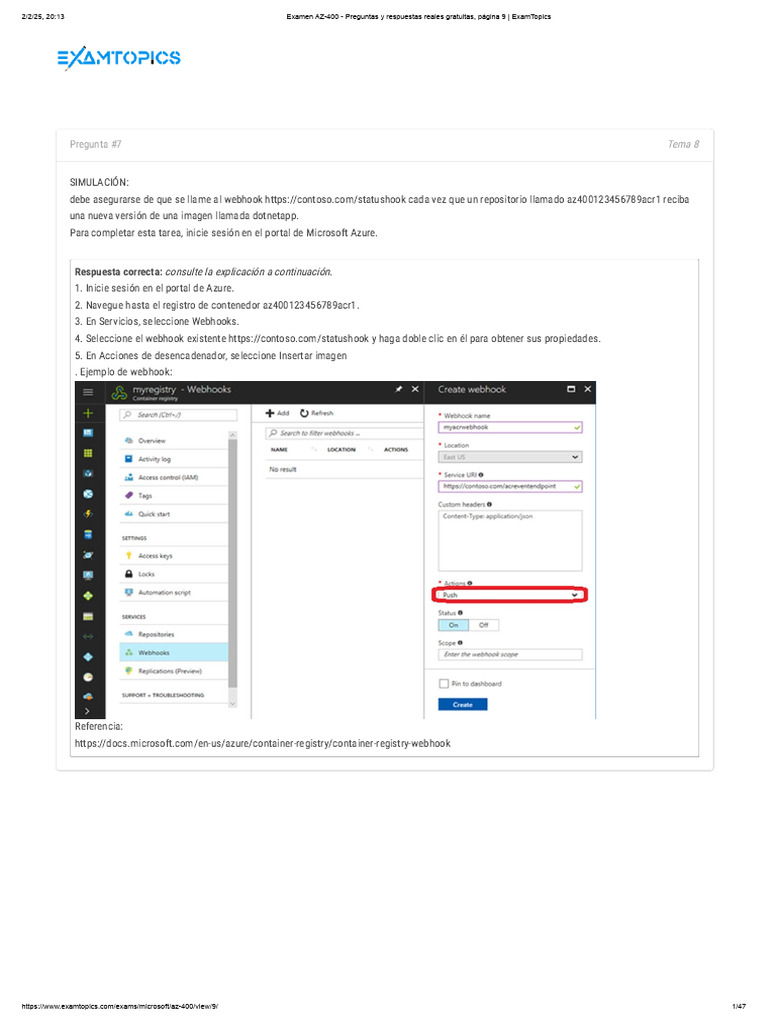
Task: Click the yellow Access keys icon
Action: click(129, 556)
